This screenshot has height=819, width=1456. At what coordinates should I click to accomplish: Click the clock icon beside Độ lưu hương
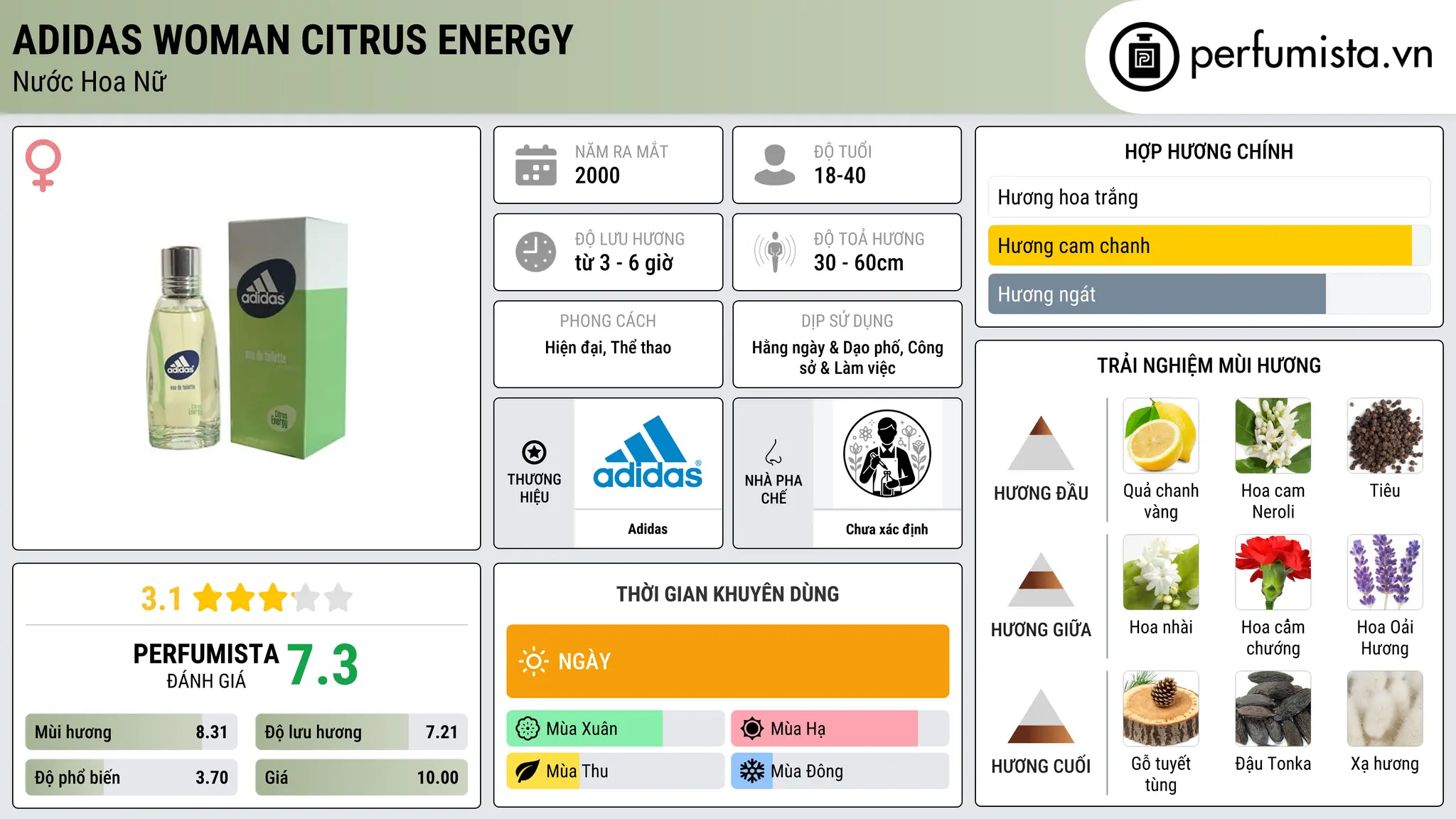tap(535, 252)
